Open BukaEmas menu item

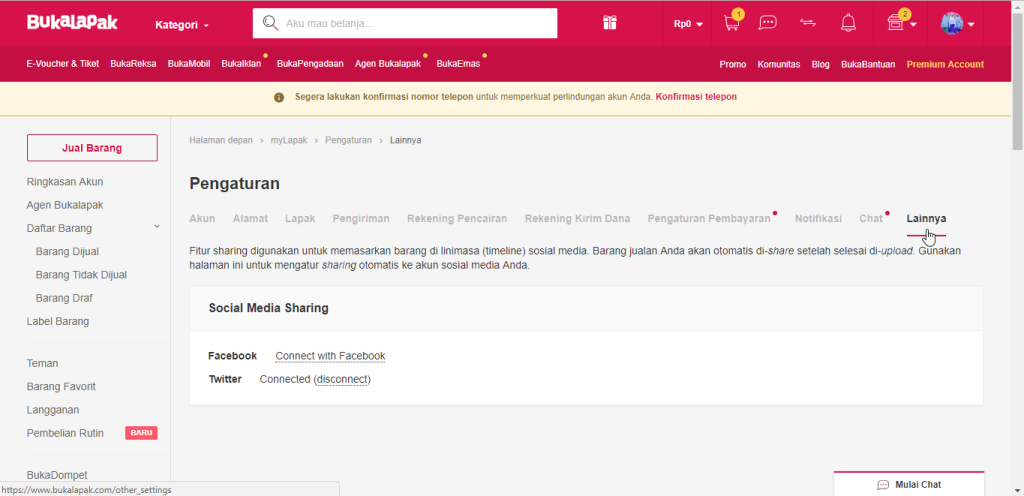coord(458,64)
